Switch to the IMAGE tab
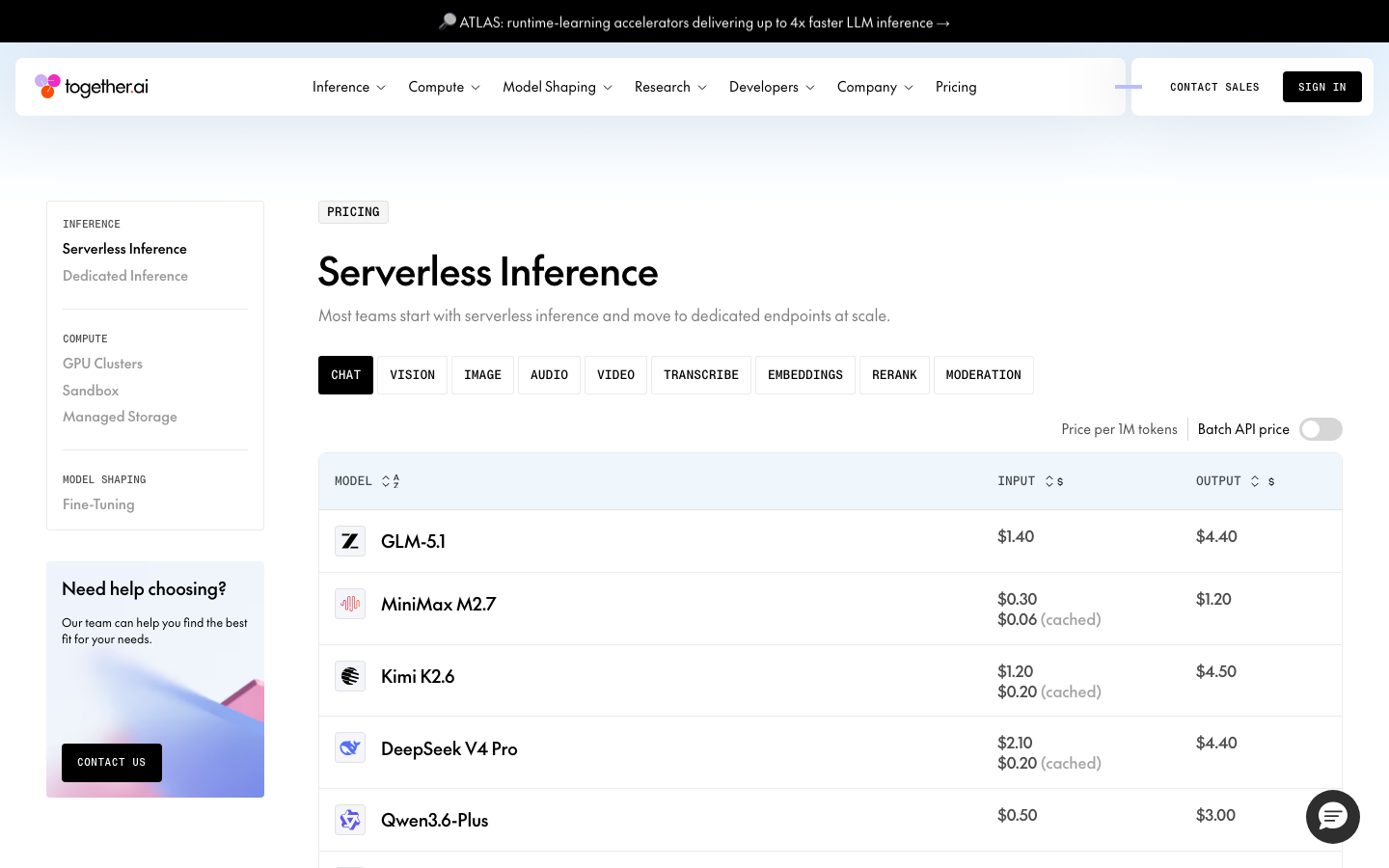This screenshot has width=1389, height=868. click(482, 375)
